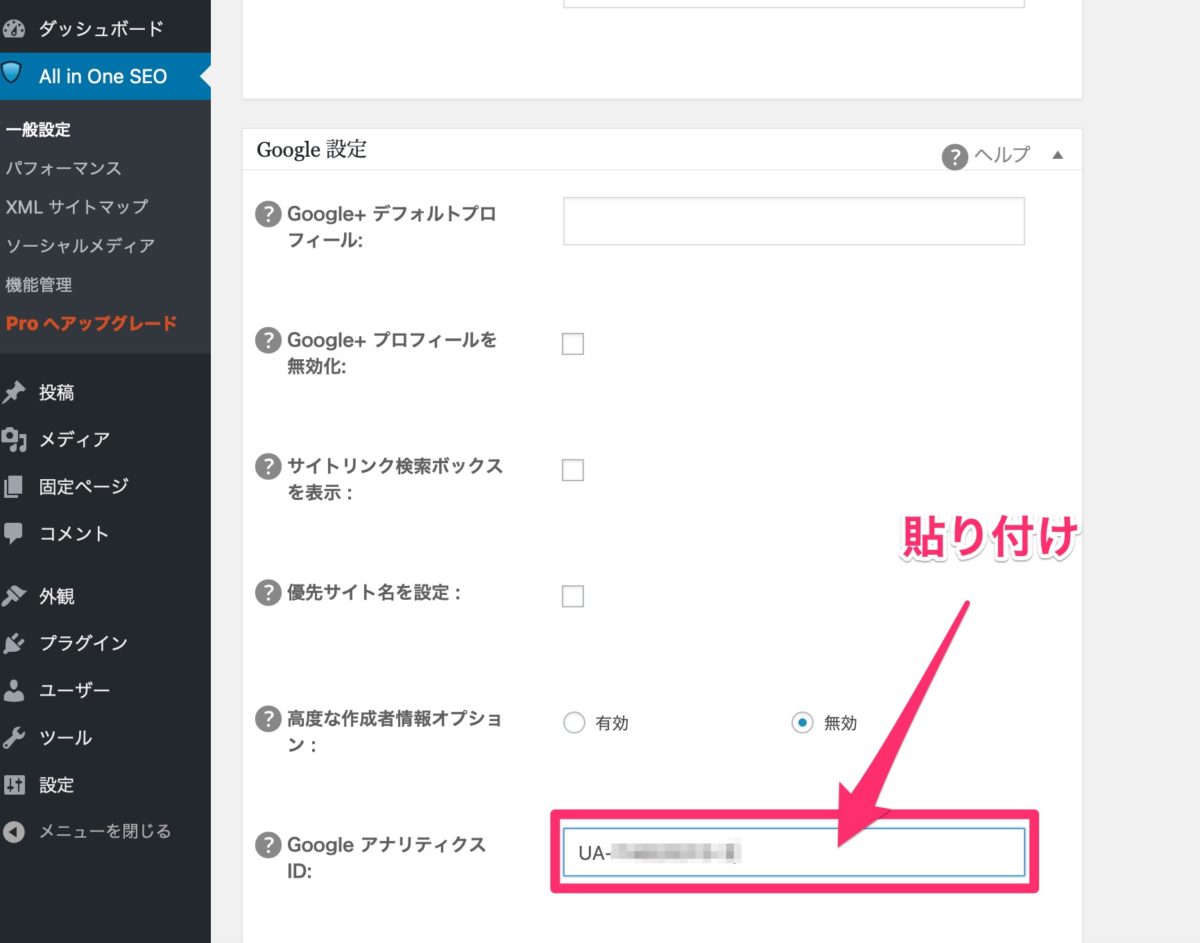1200x943 pixels.
Task: Click メニューを閉じる to collapse sidebar
Action: pyautogui.click(x=105, y=831)
